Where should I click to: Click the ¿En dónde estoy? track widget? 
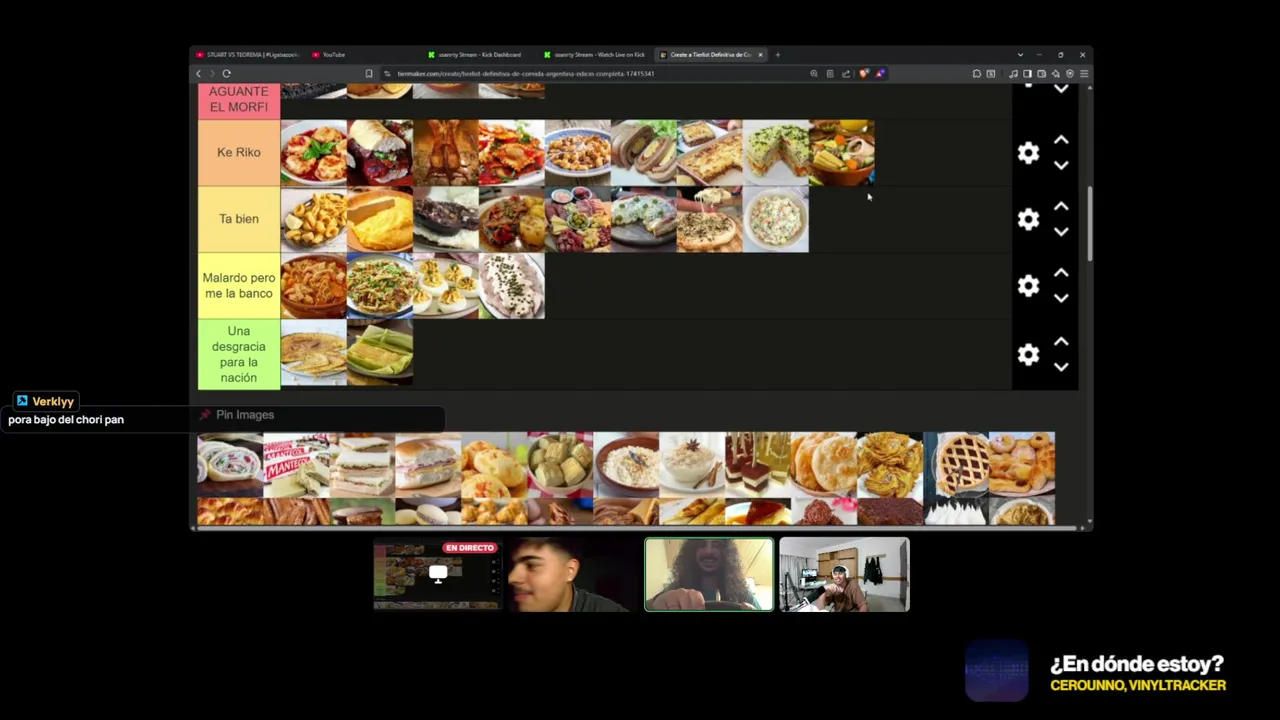(1097, 672)
